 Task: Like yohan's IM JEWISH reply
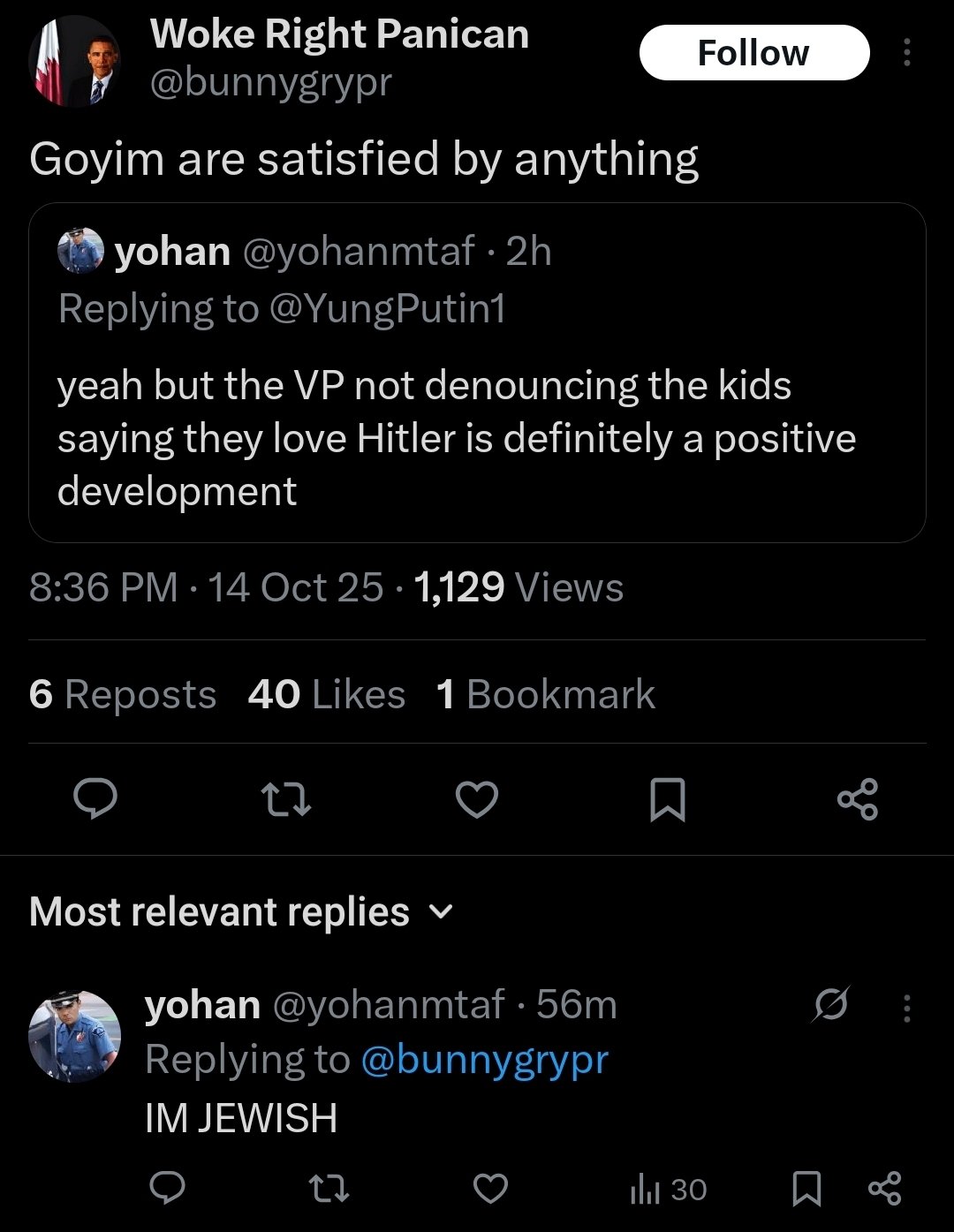coord(490,1189)
